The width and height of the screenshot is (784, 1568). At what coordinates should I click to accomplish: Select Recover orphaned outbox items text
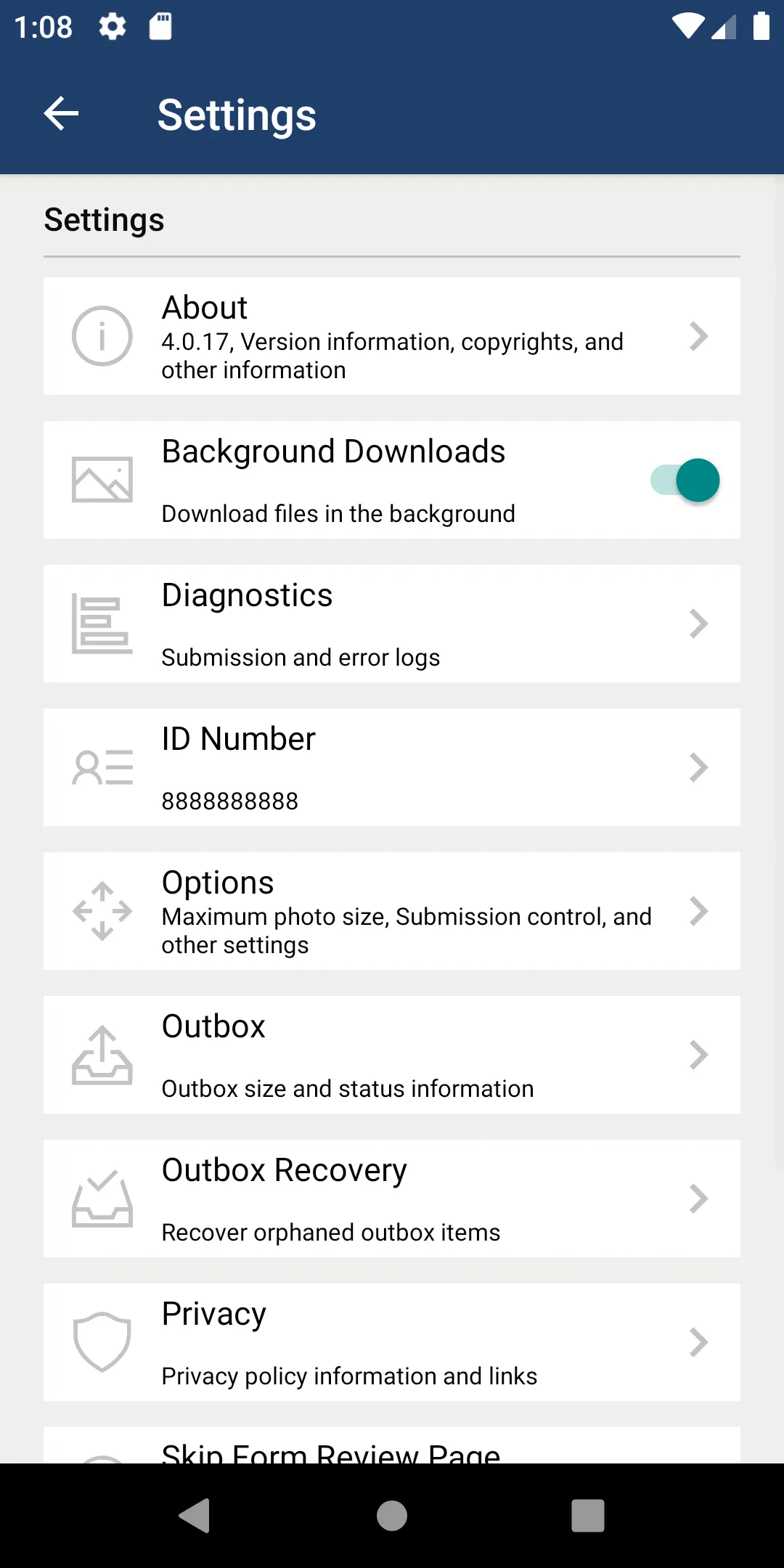point(331,1233)
